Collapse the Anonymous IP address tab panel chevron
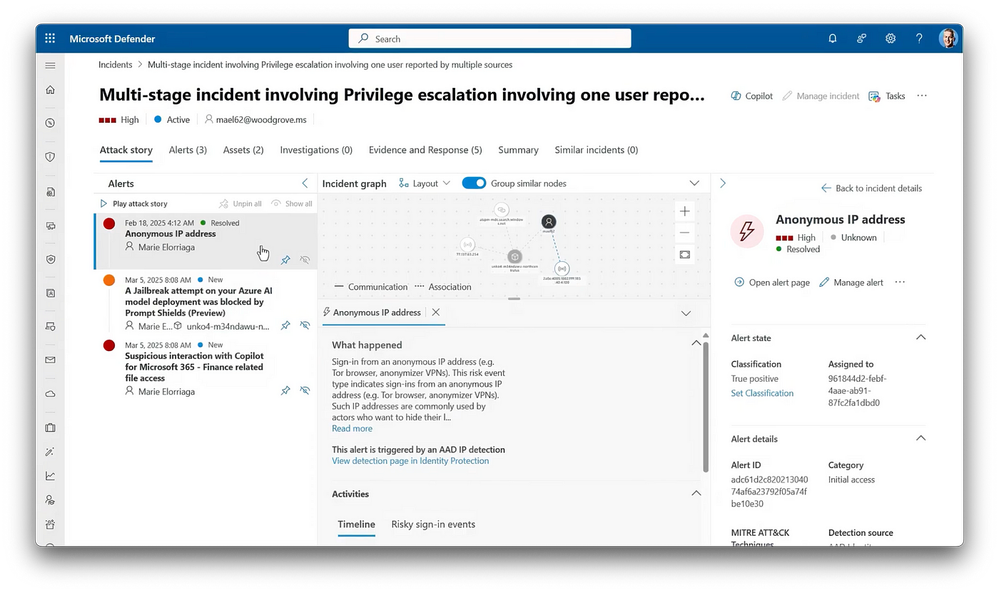 [686, 313]
